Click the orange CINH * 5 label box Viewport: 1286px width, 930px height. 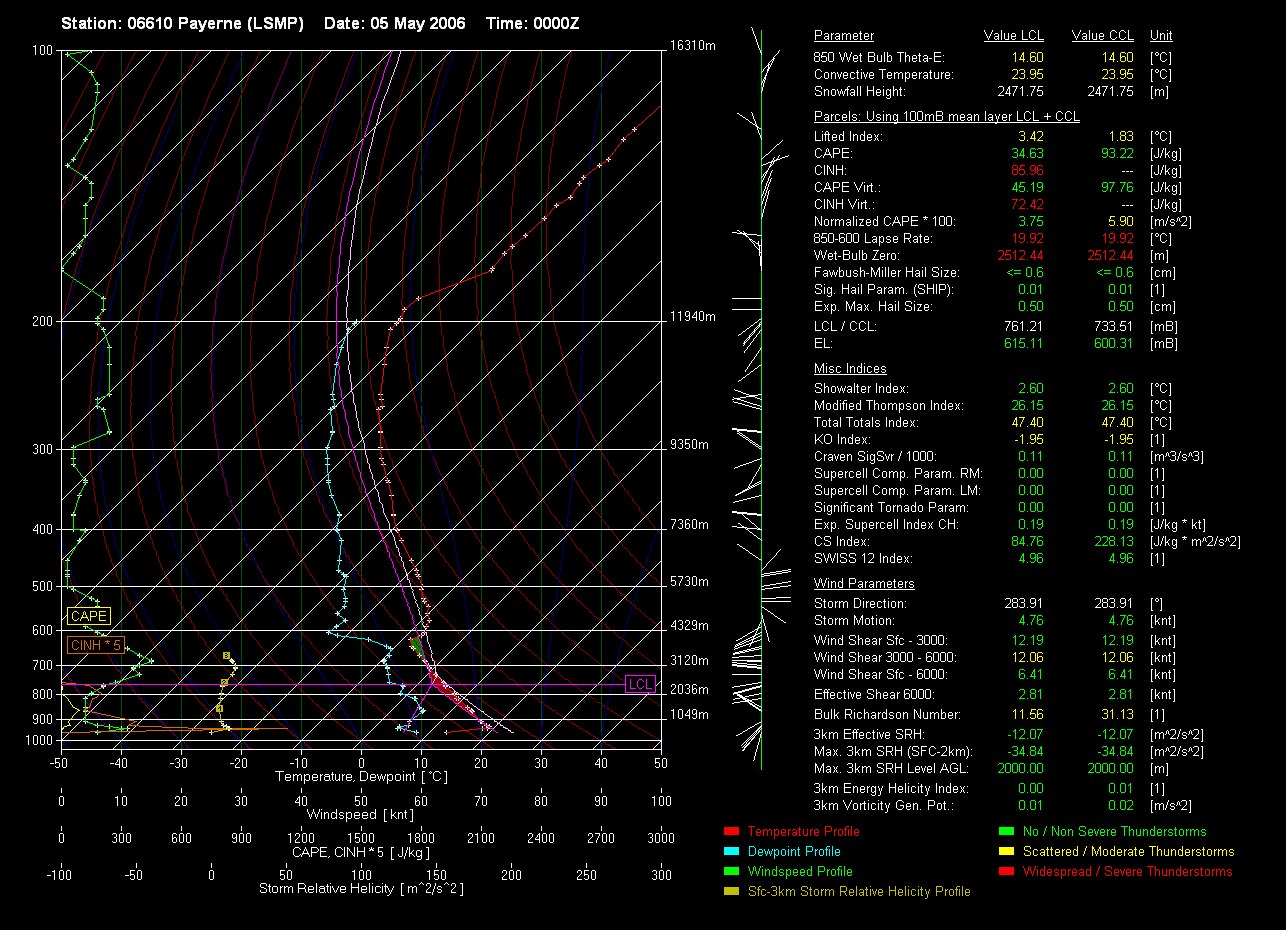(95, 645)
